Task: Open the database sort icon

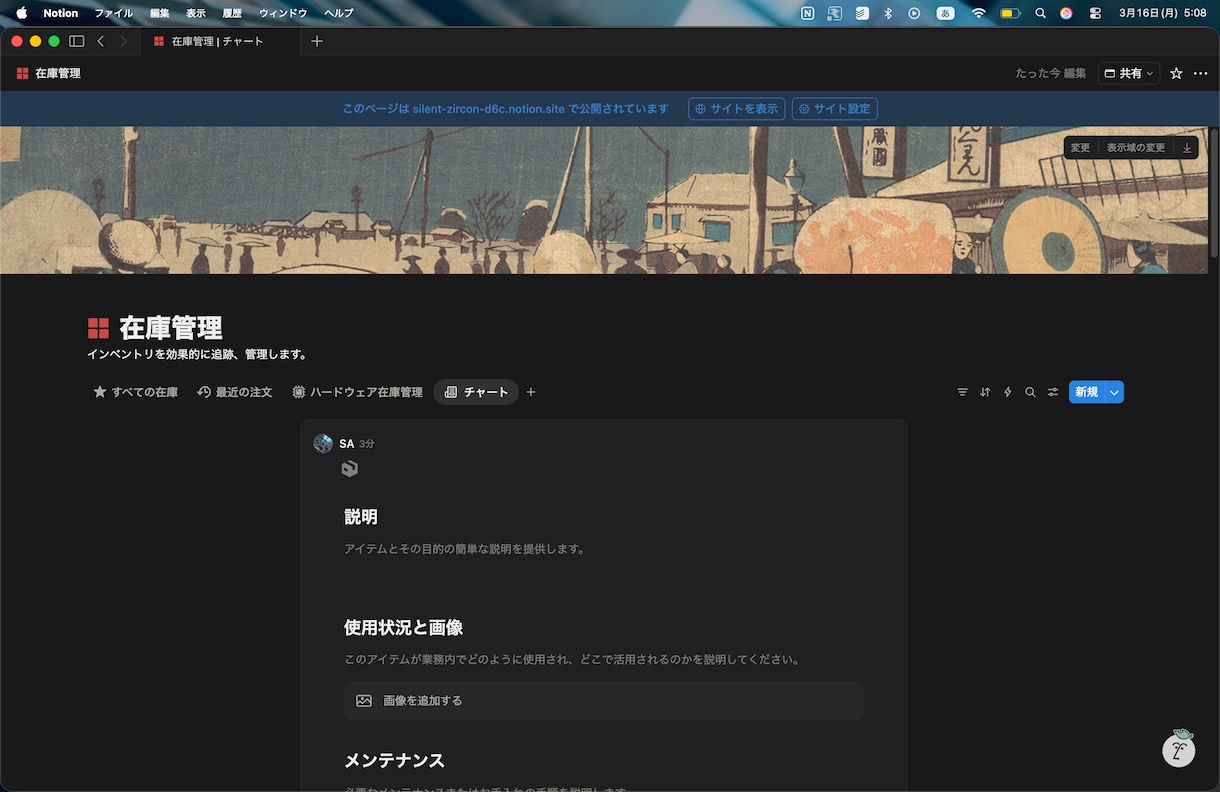Action: (985, 392)
